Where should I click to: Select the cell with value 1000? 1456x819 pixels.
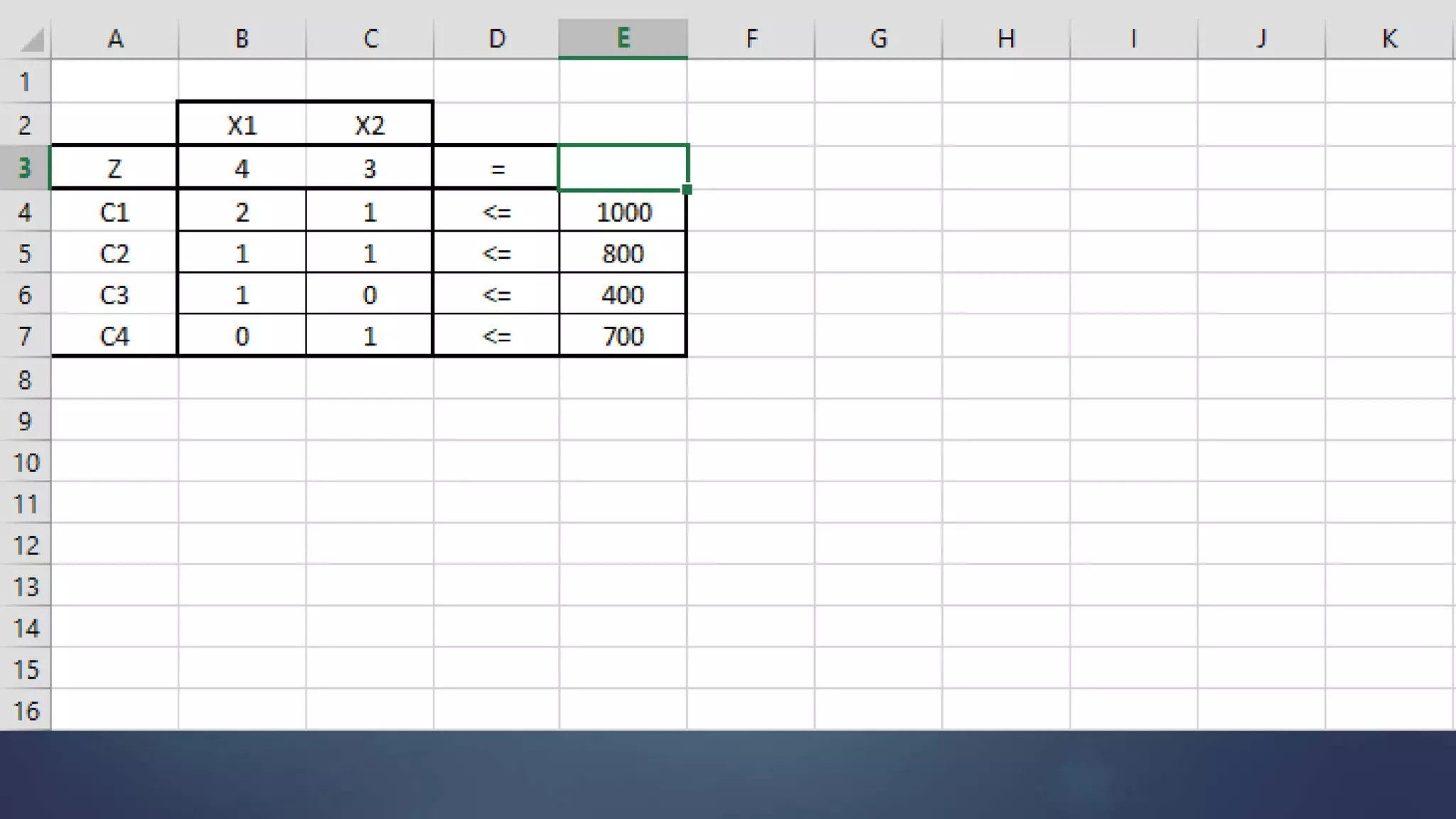click(x=623, y=212)
